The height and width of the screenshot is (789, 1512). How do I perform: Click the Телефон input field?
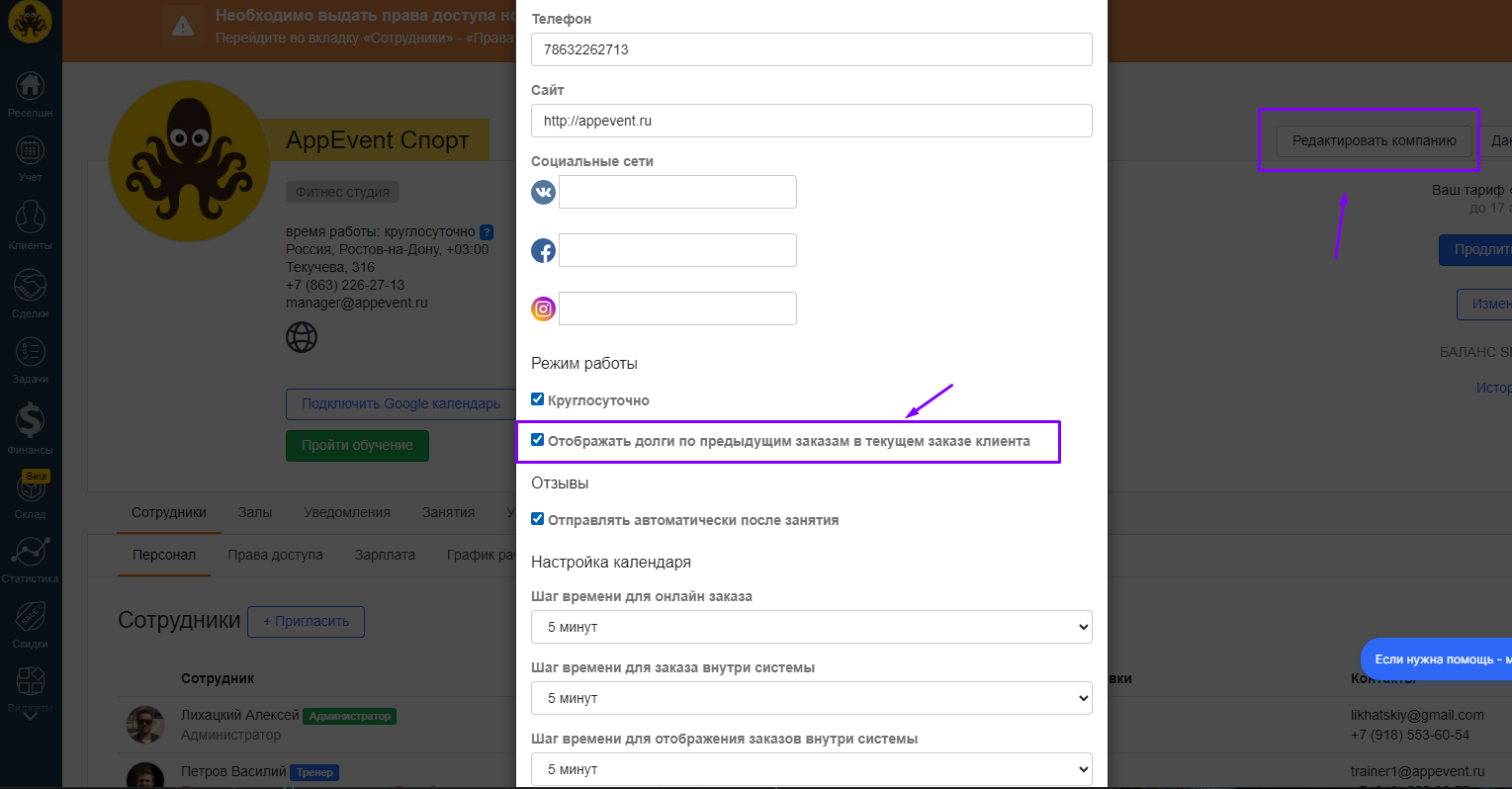(812, 49)
